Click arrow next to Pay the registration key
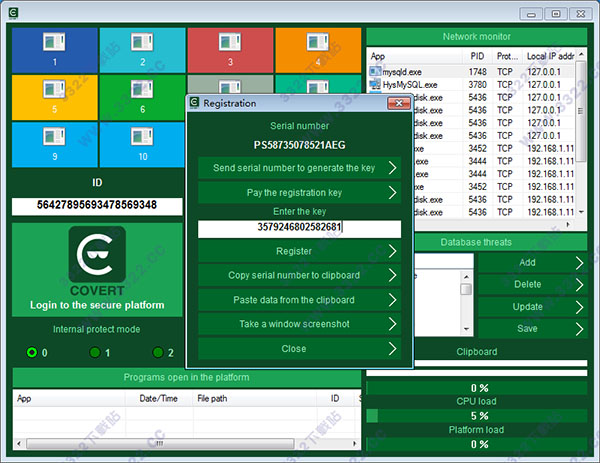 (392, 192)
